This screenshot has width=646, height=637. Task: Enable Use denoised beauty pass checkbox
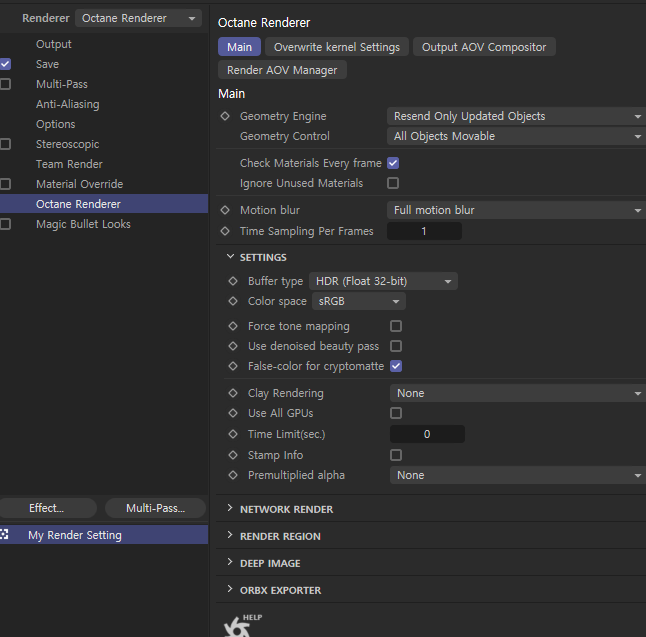pos(396,346)
